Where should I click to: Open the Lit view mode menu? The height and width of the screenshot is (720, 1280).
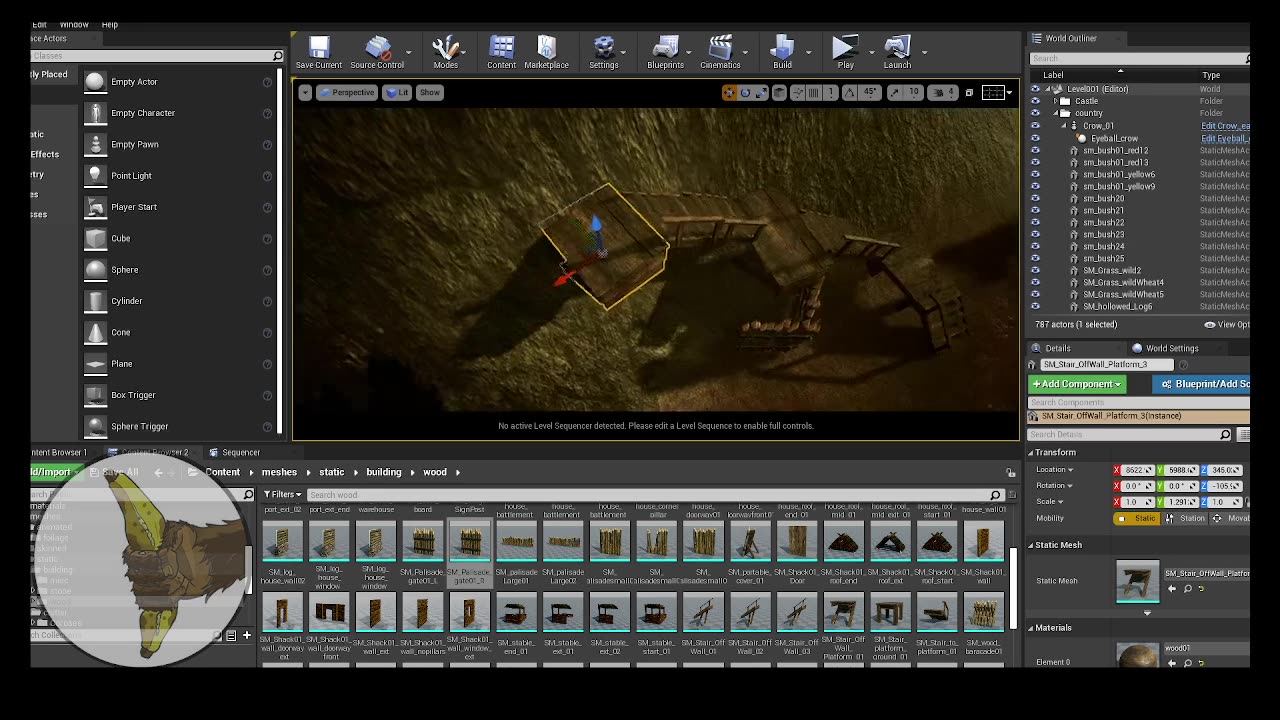397,92
